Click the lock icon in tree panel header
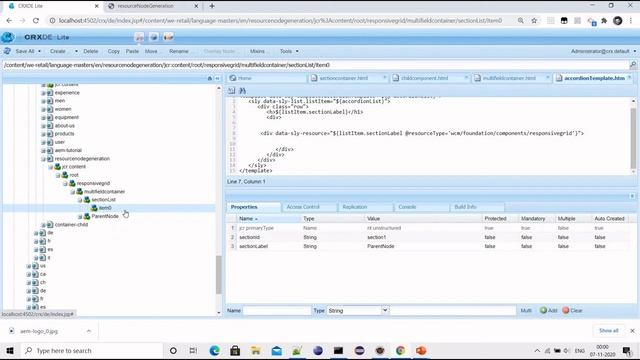Image resolution: width=640 pixels, height=360 pixels. point(210,78)
